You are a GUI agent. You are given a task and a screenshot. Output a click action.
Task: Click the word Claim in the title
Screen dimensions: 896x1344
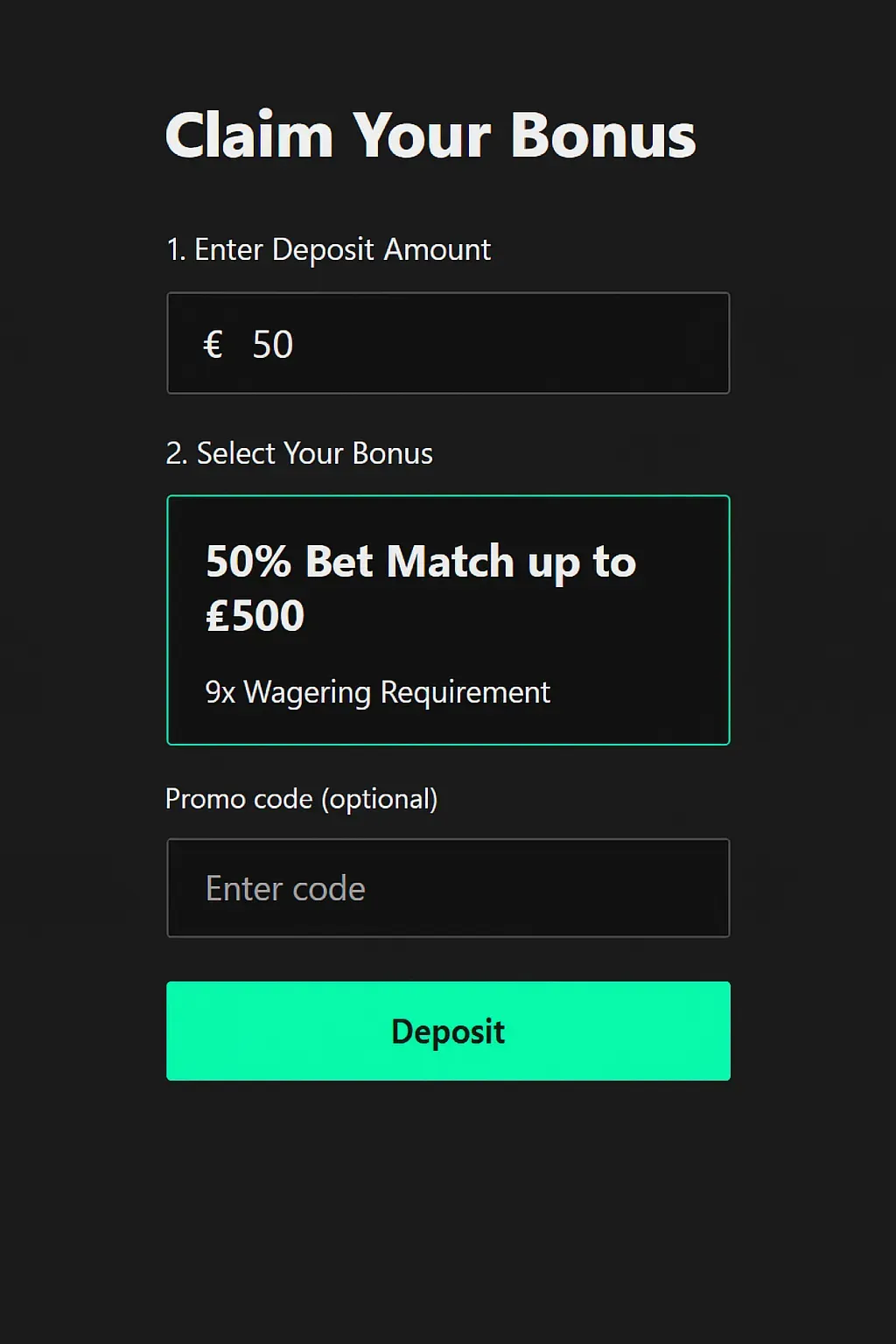(x=249, y=136)
